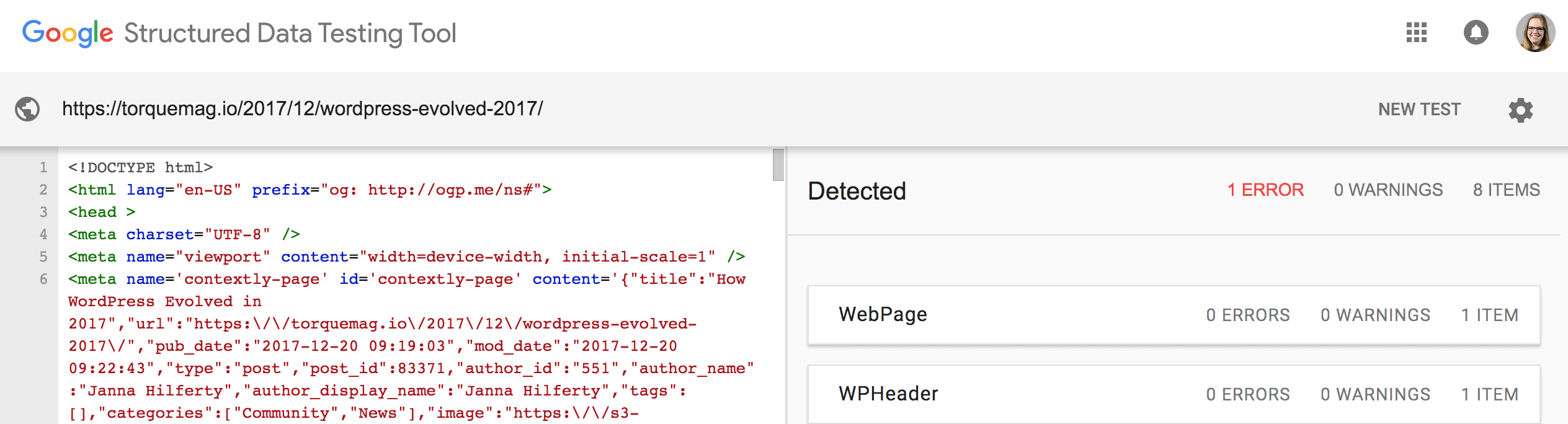Screen dimensions: 1568x424
Task: Click line number 1 in the gutter
Action: pos(43,167)
